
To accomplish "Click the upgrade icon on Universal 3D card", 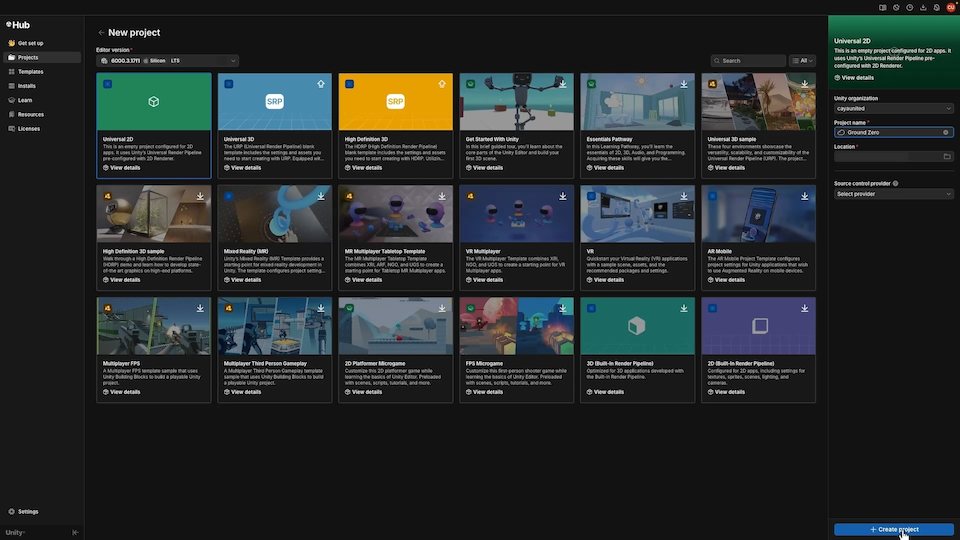I will click(x=321, y=84).
